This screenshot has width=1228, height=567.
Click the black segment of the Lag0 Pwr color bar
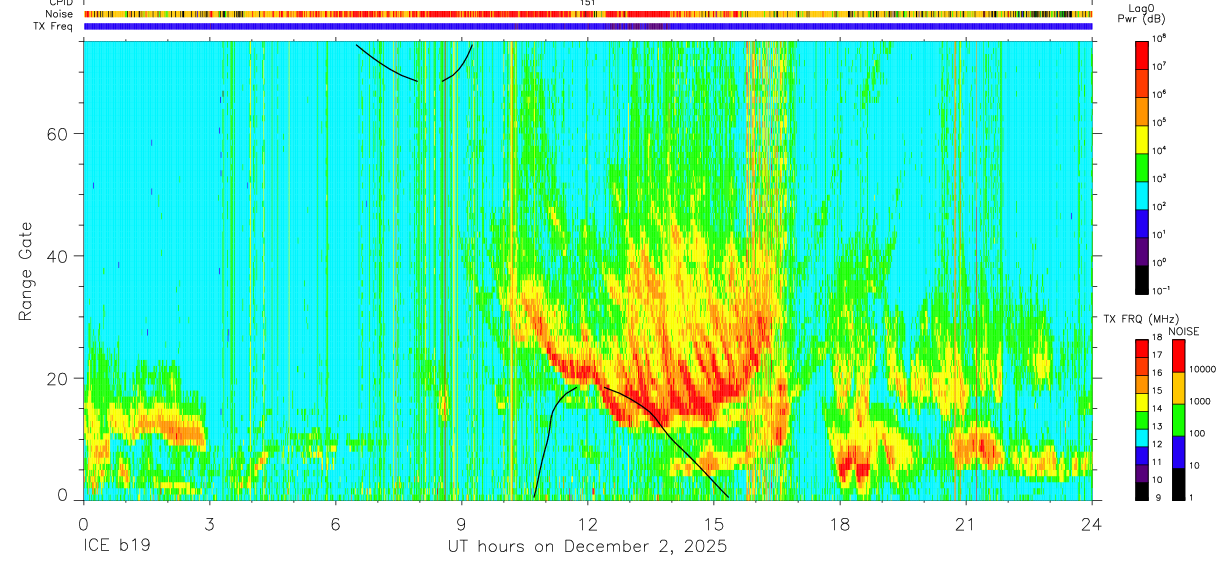(1142, 279)
